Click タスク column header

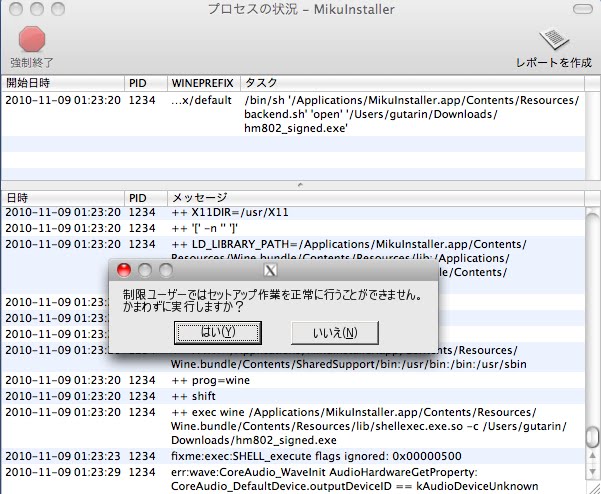[x=412, y=83]
